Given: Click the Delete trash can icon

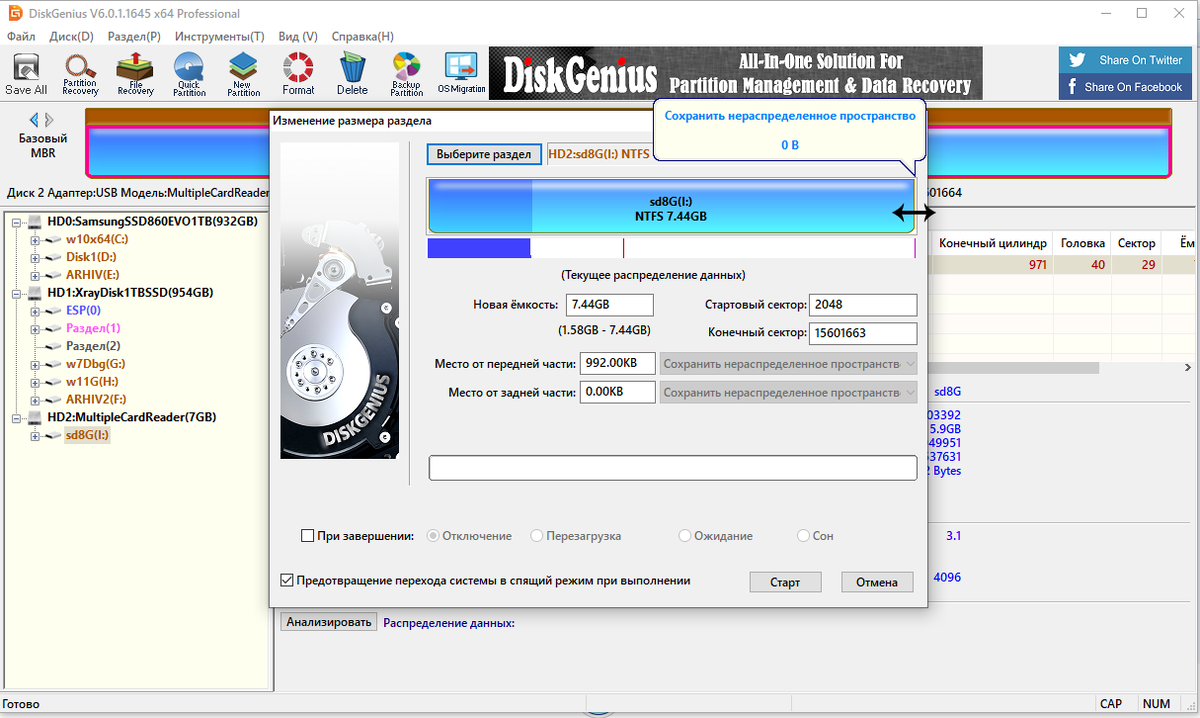Looking at the screenshot, I should click(352, 74).
